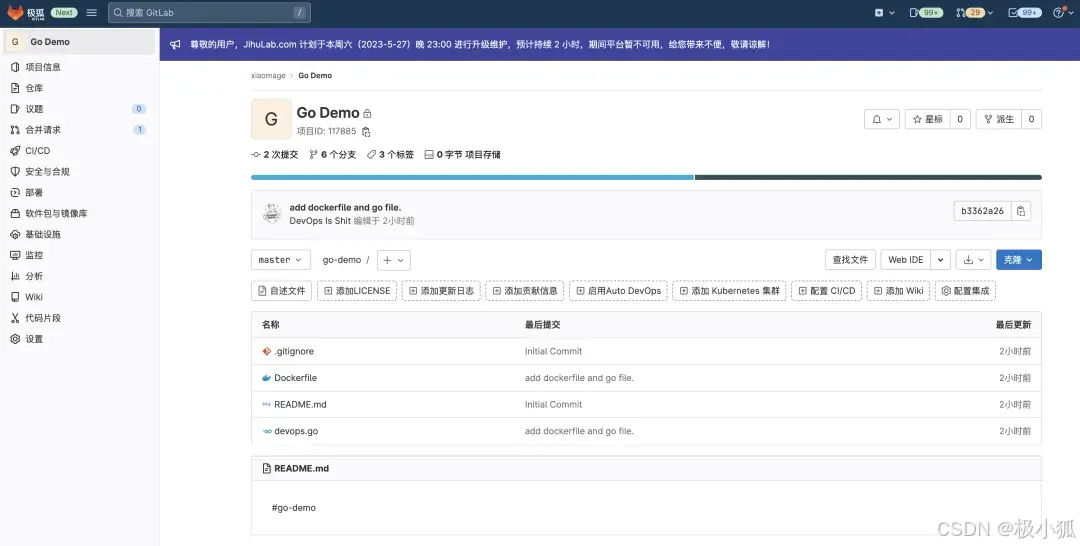Click the GitLab search field
This screenshot has width=1080, height=546.
point(209,12)
